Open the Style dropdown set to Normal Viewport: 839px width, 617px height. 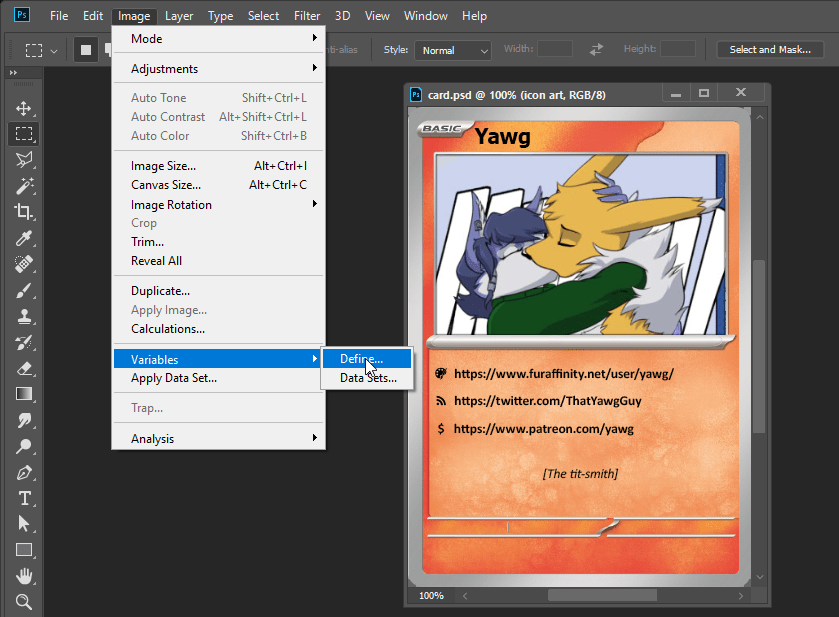pos(453,50)
